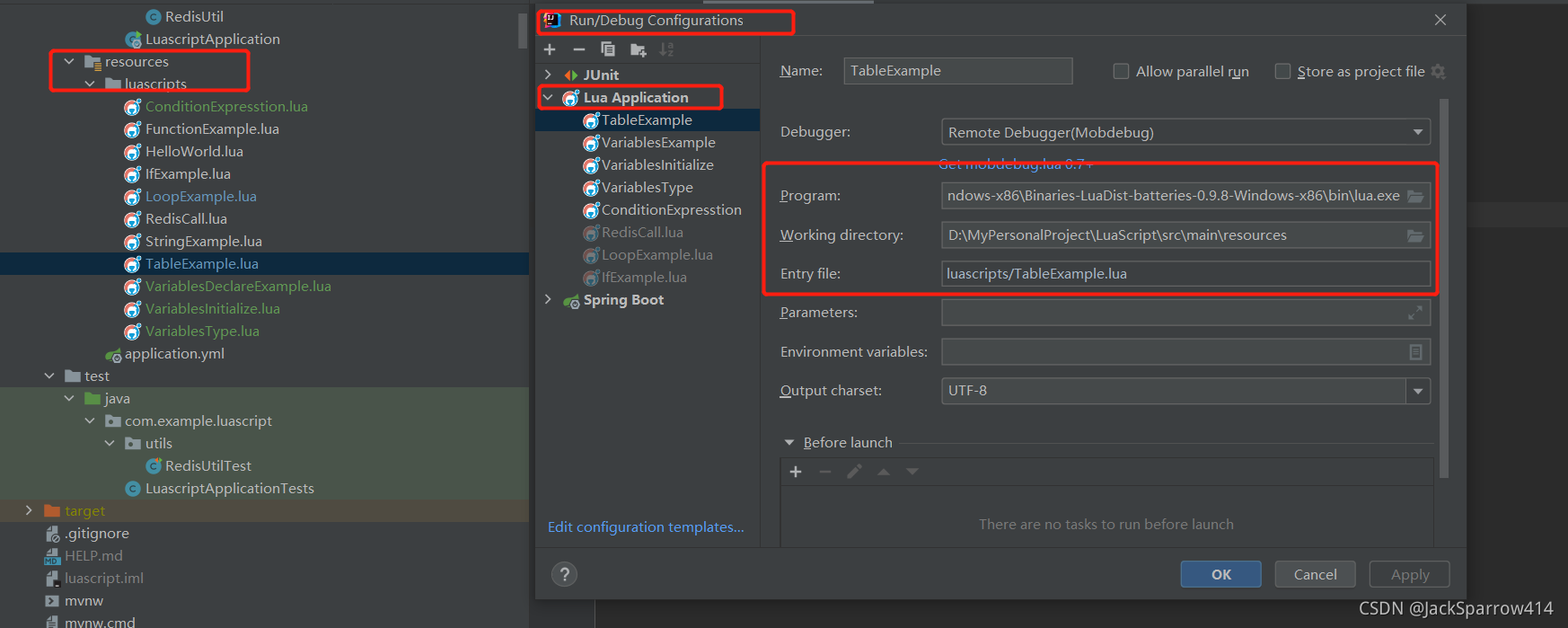The height and width of the screenshot is (628, 1568).
Task: Open the Debugger dropdown list
Action: coord(1185,132)
